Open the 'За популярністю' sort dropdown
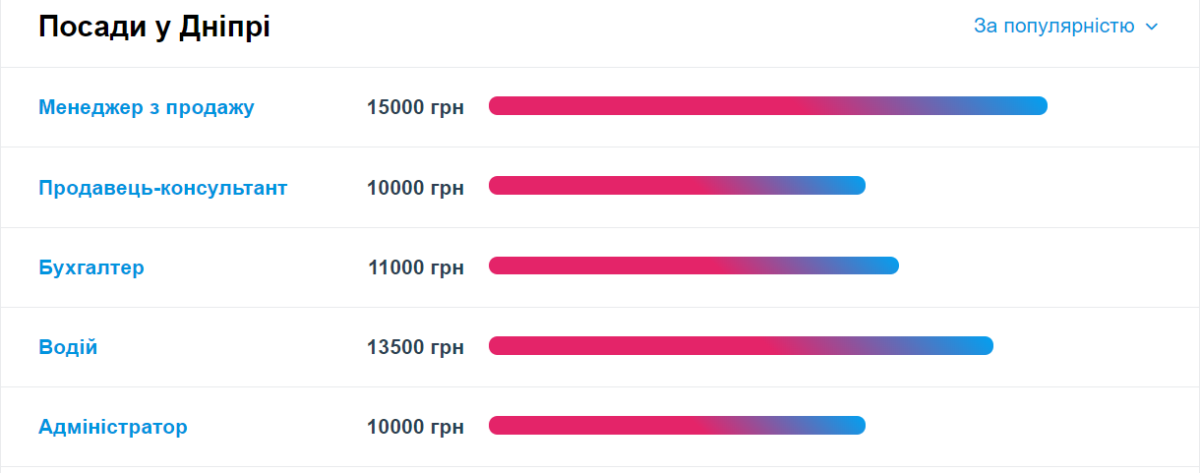 coord(1054,27)
